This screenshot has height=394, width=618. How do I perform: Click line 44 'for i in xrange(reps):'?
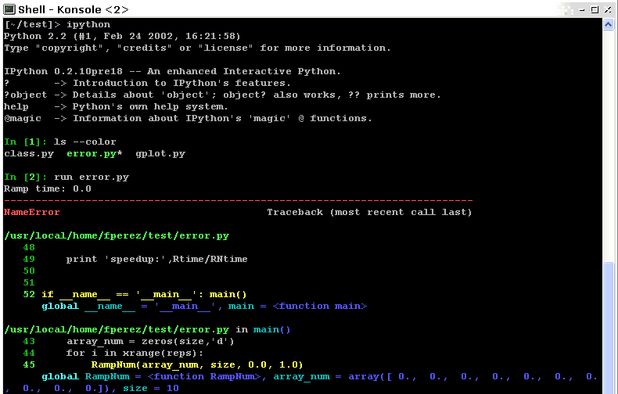click(135, 353)
